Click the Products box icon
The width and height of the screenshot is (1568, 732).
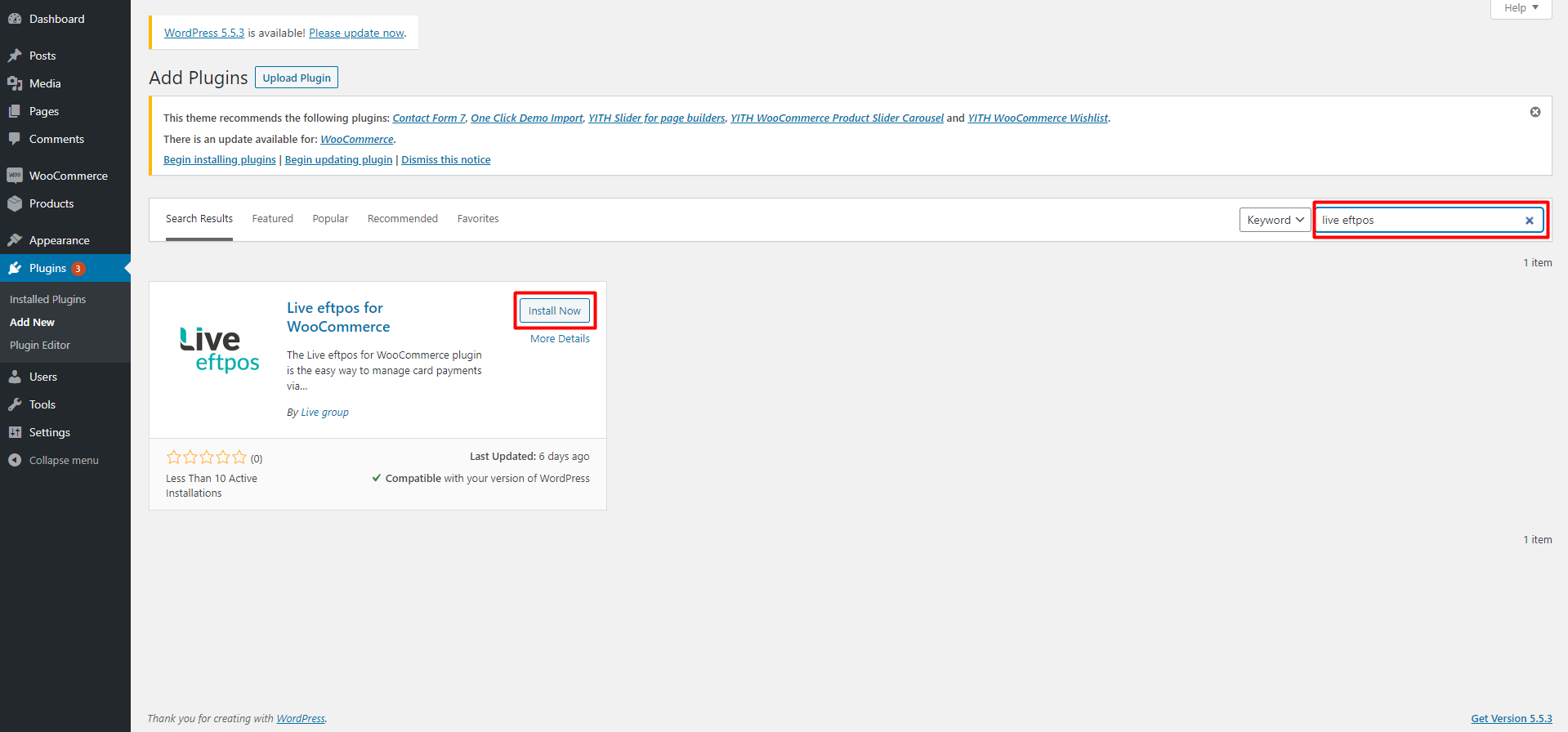click(x=15, y=203)
